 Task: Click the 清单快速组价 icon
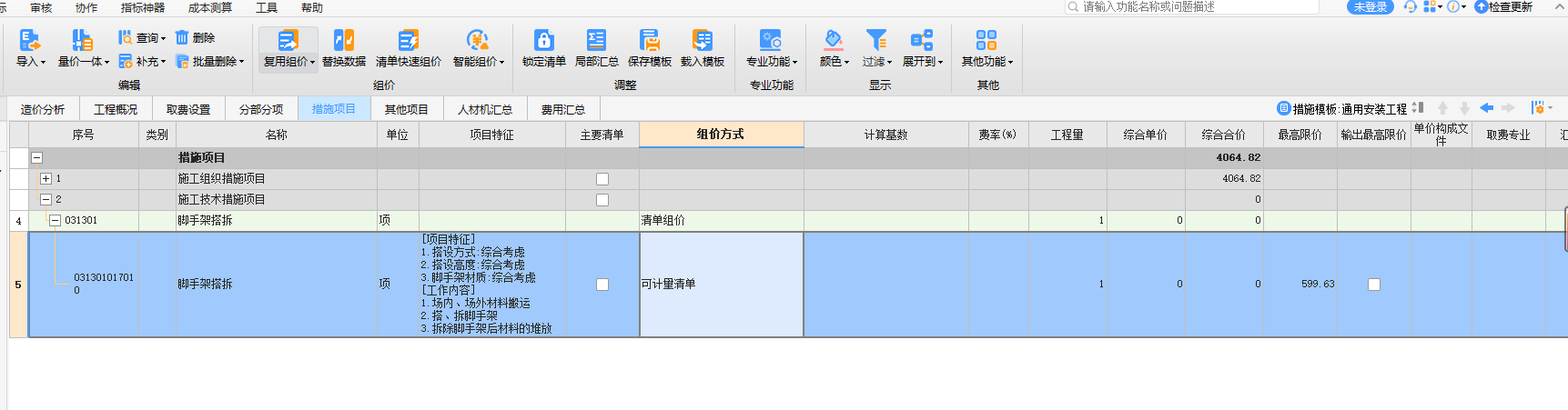[x=409, y=40]
